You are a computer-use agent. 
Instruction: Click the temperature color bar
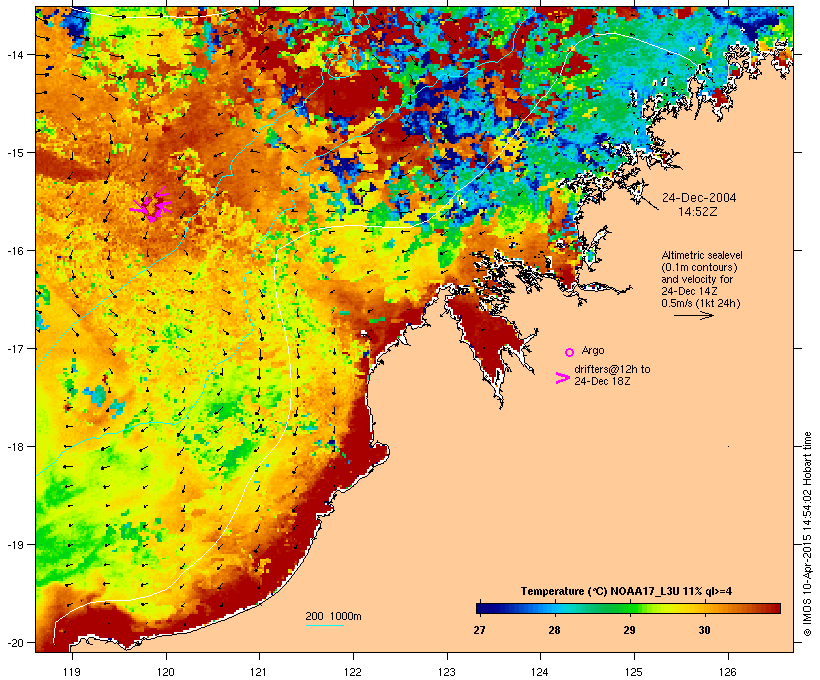point(628,608)
